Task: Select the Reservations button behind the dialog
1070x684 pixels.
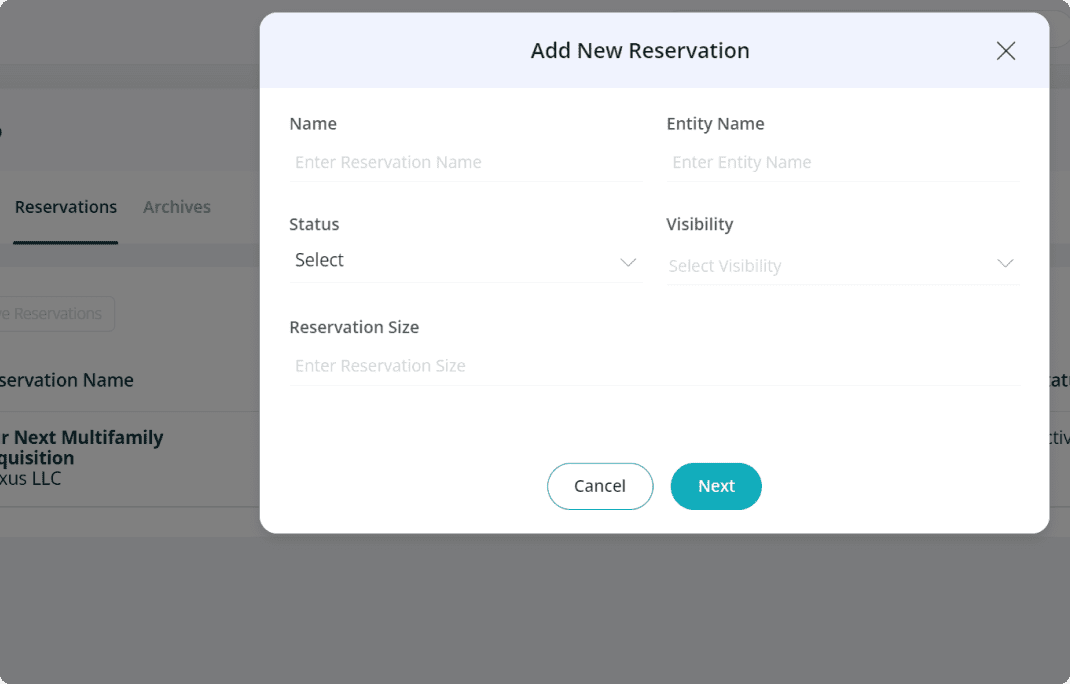Action: (x=55, y=313)
